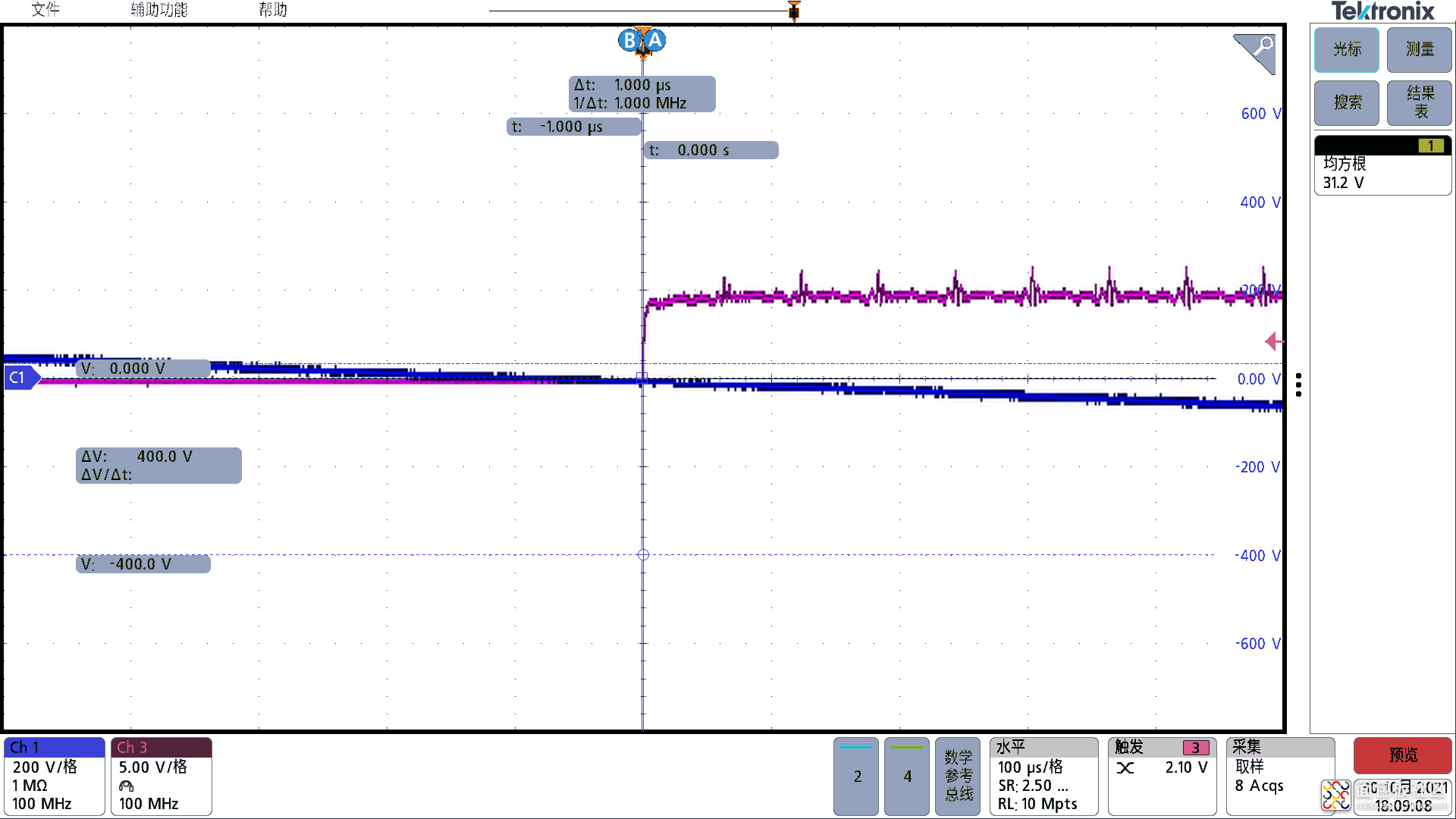The image size is (1456, 819).
Task: Click the 数学参考总线 add button
Action: click(x=959, y=777)
